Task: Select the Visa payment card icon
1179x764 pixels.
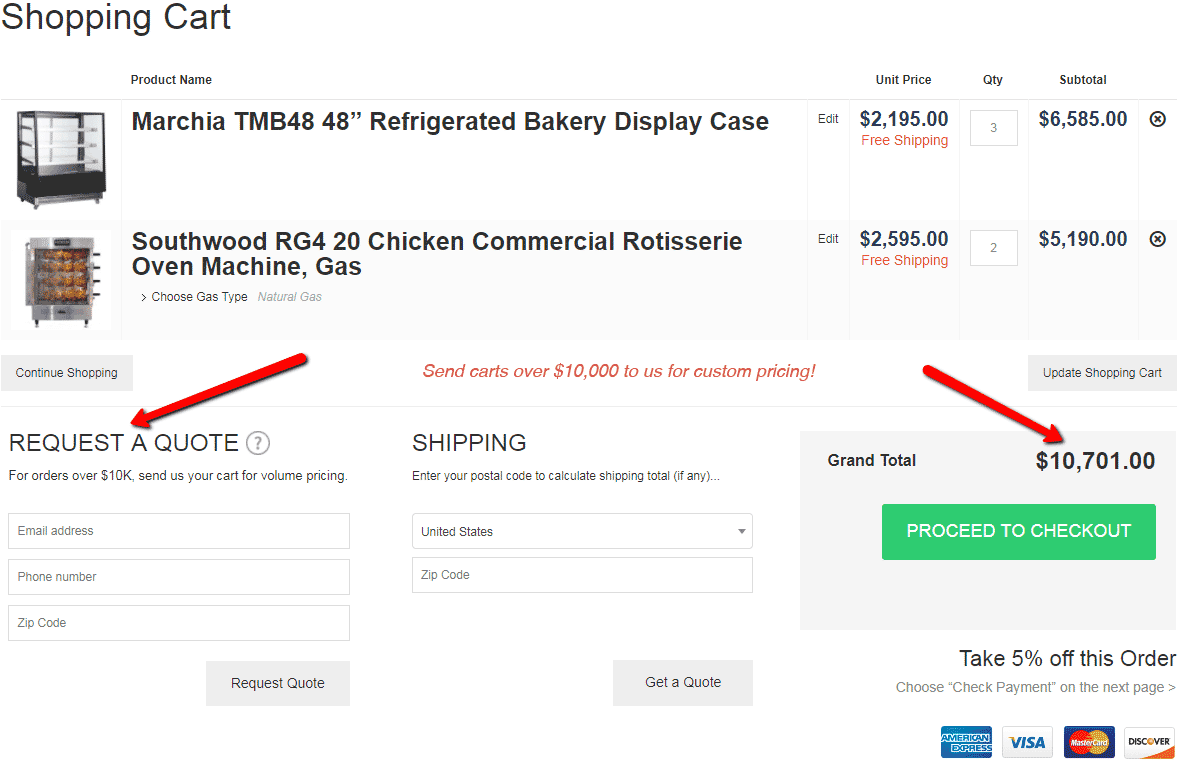Action: 1027,742
